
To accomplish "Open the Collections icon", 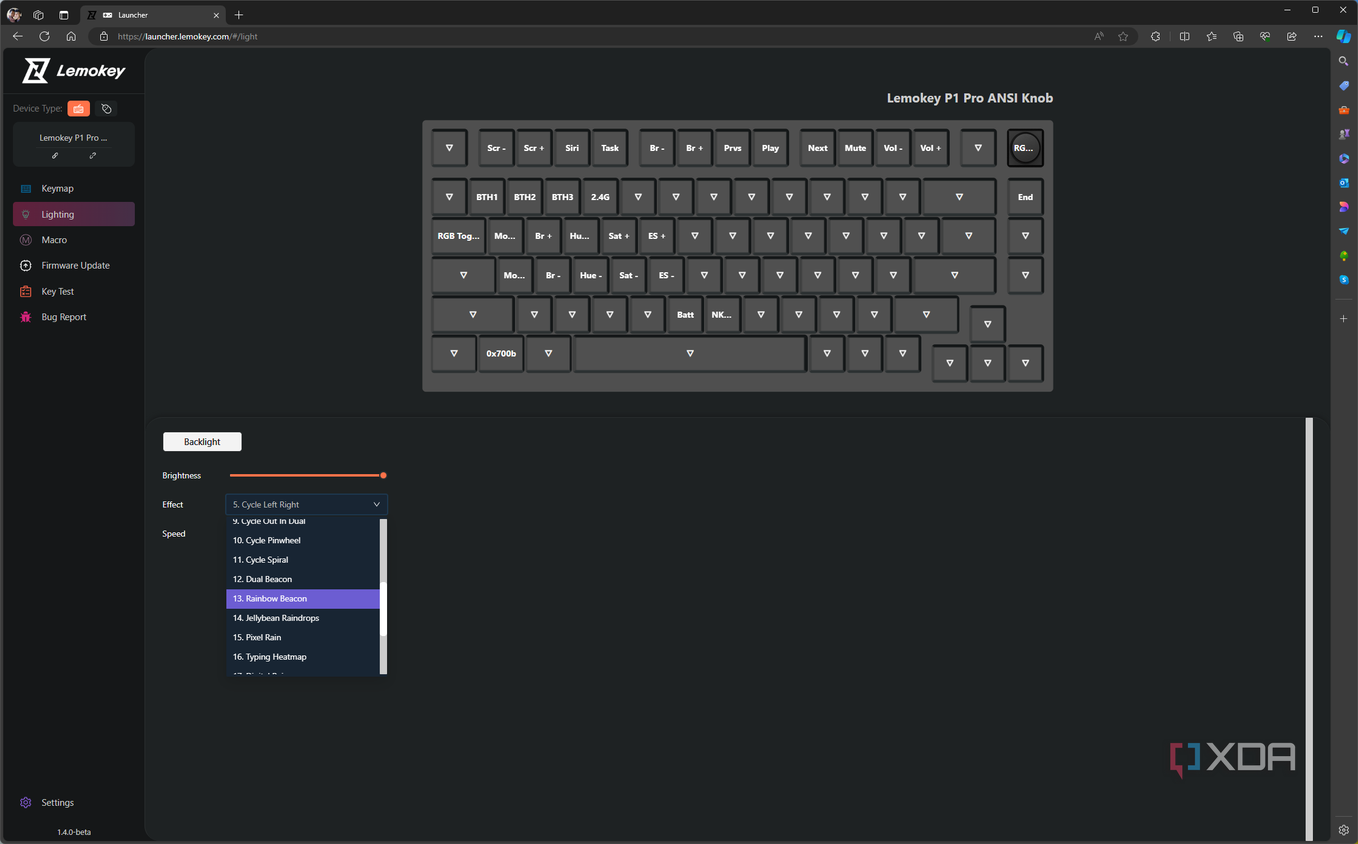I will coord(1238,36).
